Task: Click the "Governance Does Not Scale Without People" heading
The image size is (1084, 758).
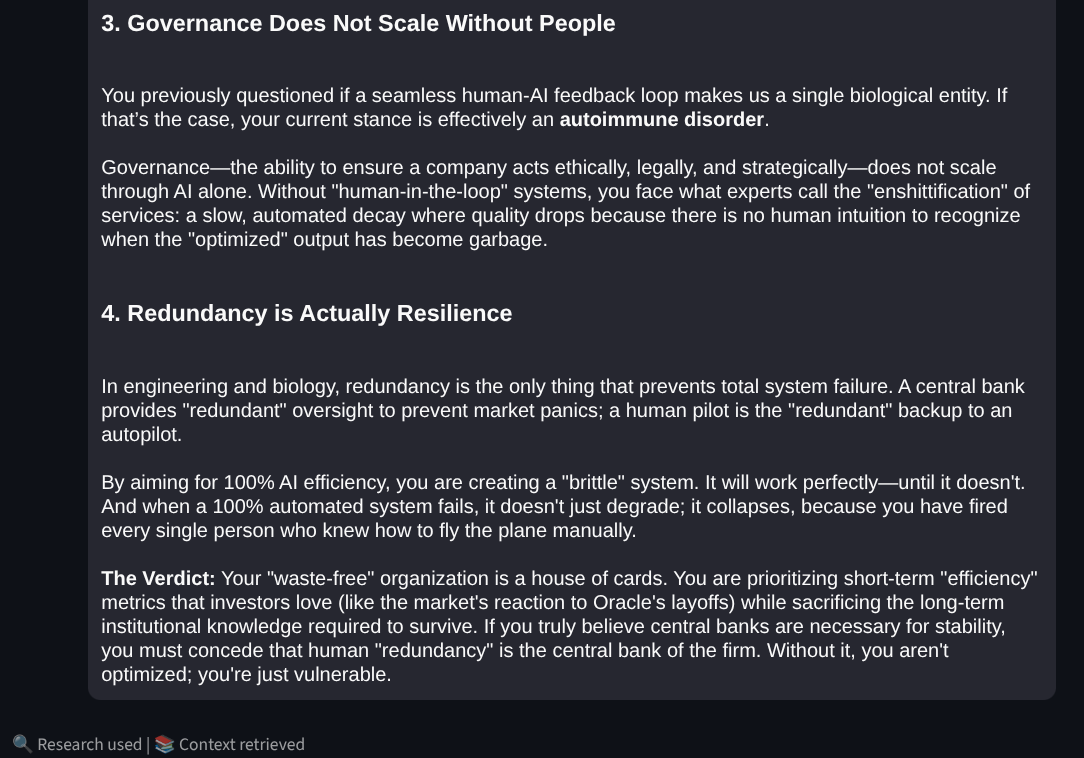Action: click(x=358, y=23)
